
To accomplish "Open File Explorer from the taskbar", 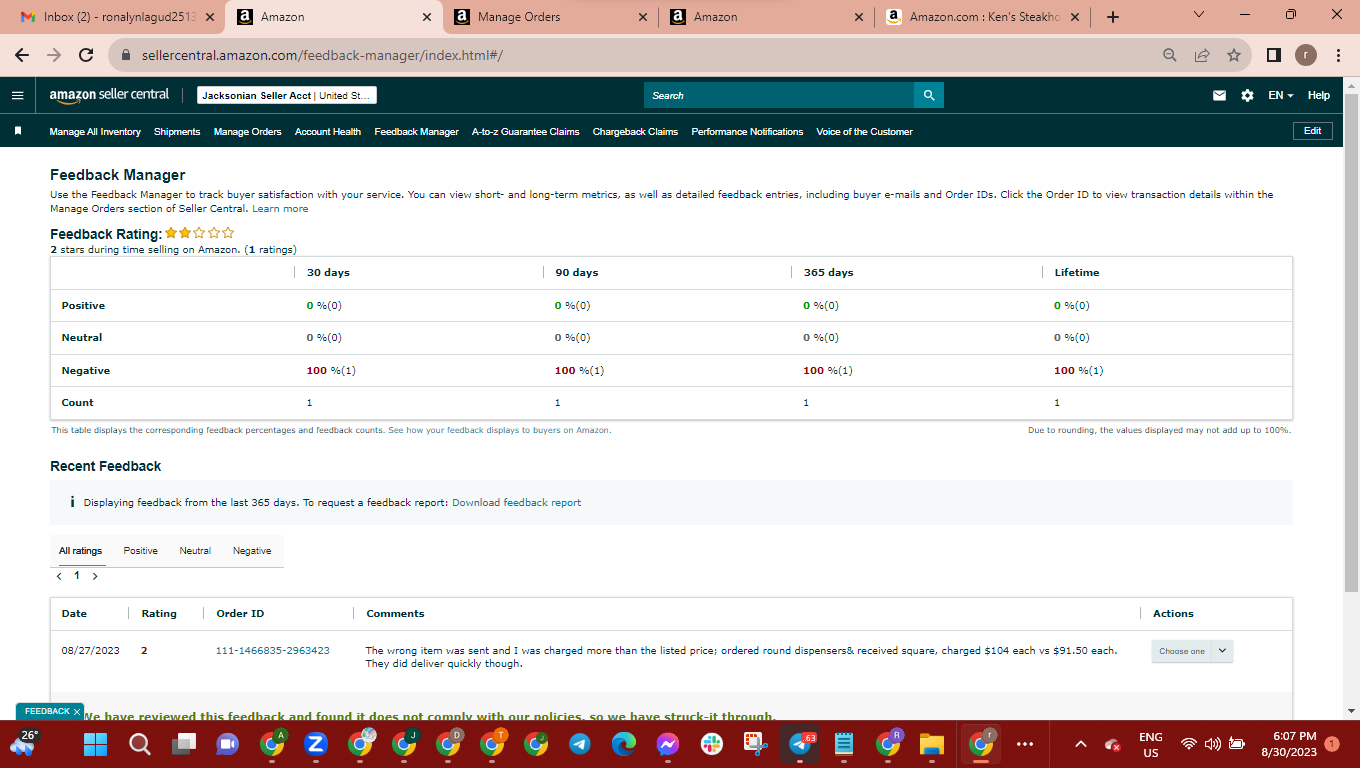I will 932,744.
